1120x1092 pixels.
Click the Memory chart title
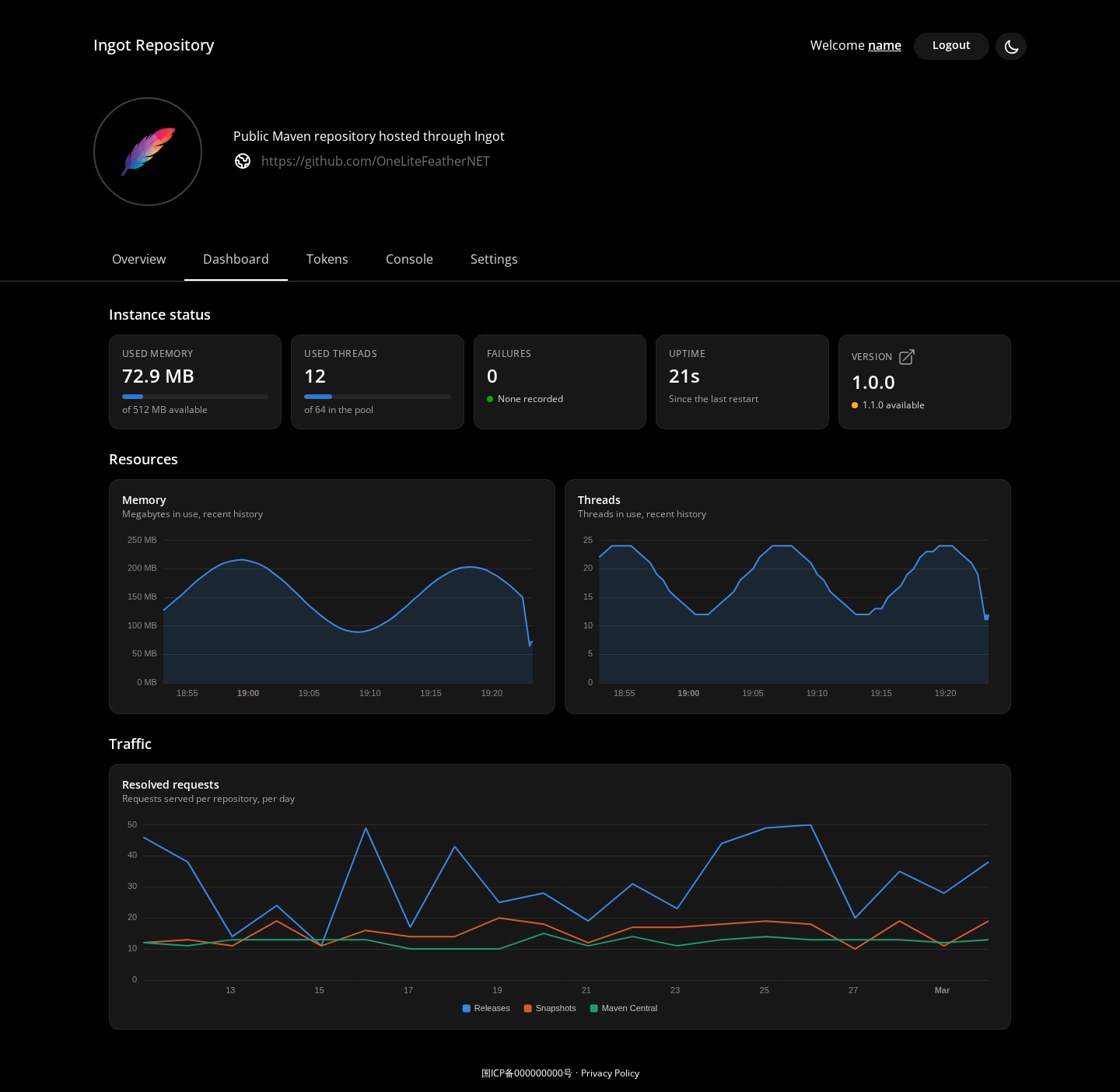[144, 500]
